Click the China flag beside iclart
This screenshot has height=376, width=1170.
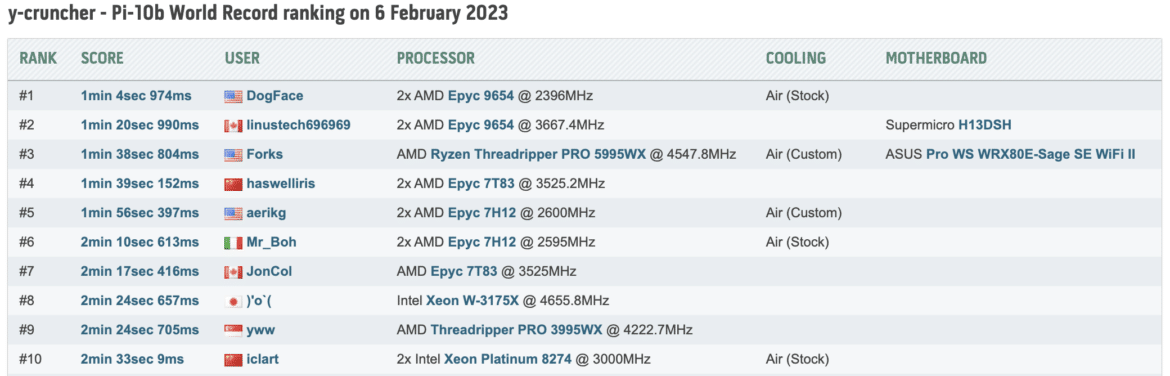click(x=234, y=360)
